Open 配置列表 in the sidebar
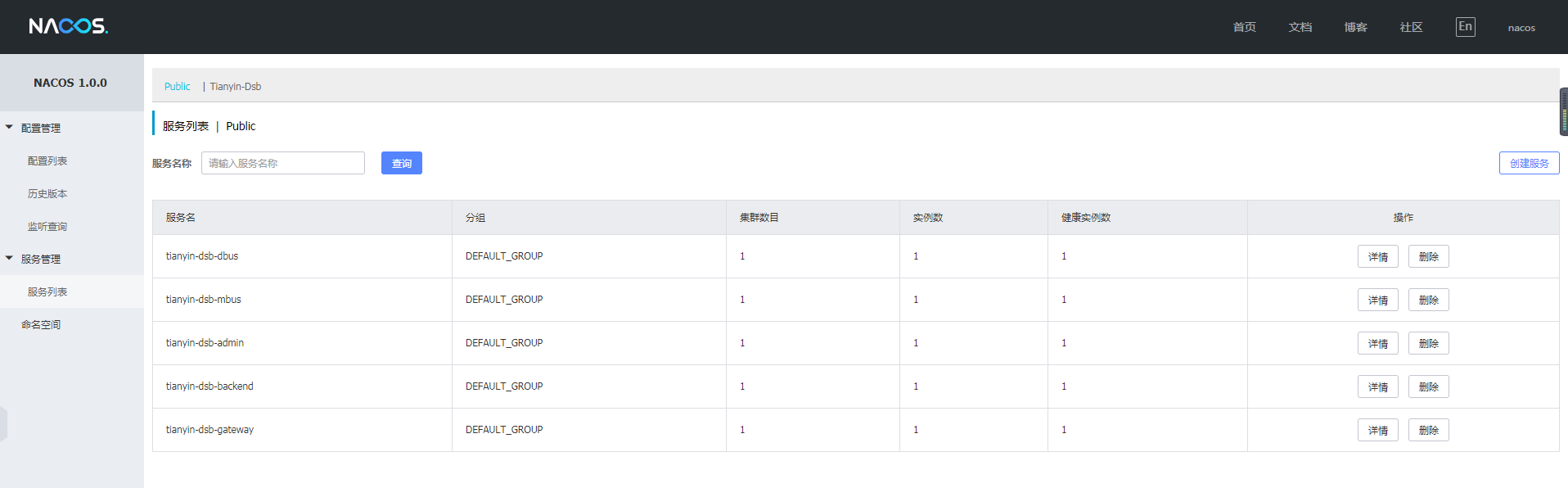This screenshot has width=1568, height=488. [x=47, y=161]
